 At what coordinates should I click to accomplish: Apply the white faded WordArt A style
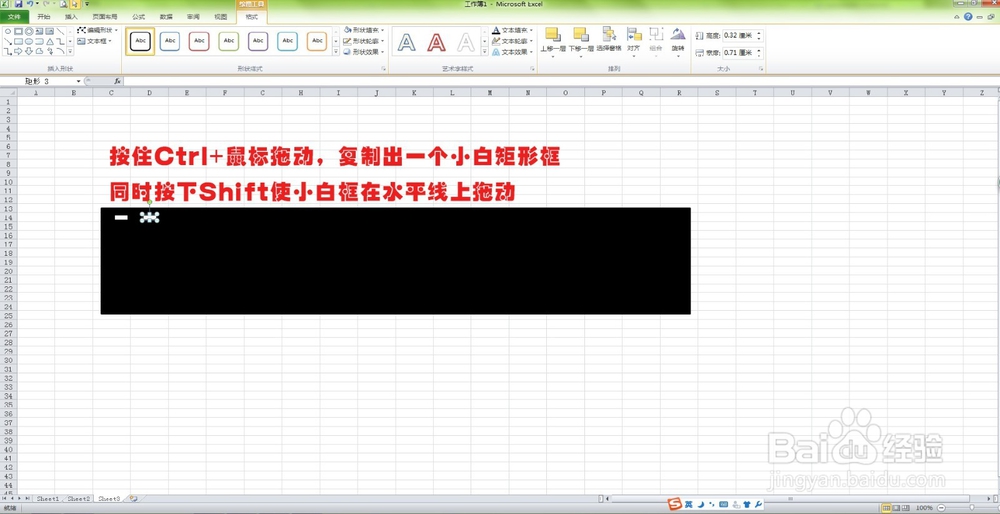[x=466, y=43]
